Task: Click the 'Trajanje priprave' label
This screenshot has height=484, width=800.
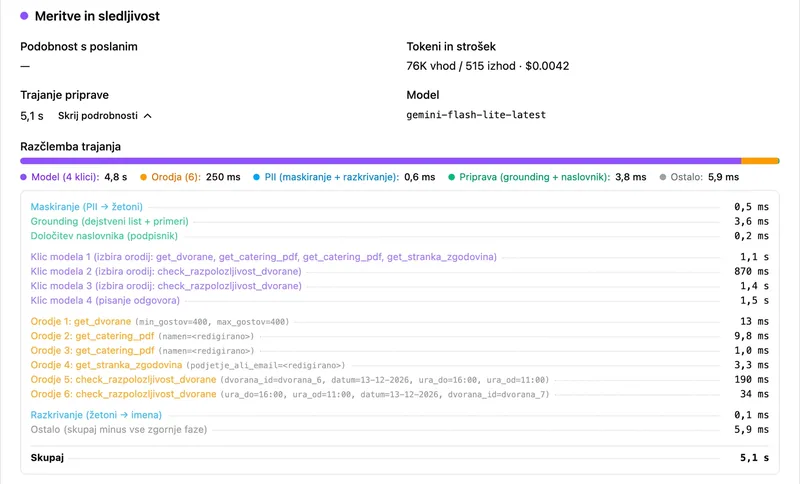Action: [64, 95]
